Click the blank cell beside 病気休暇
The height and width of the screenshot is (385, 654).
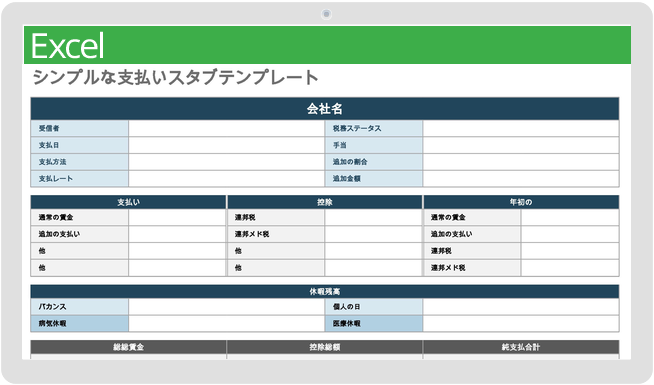click(226, 323)
